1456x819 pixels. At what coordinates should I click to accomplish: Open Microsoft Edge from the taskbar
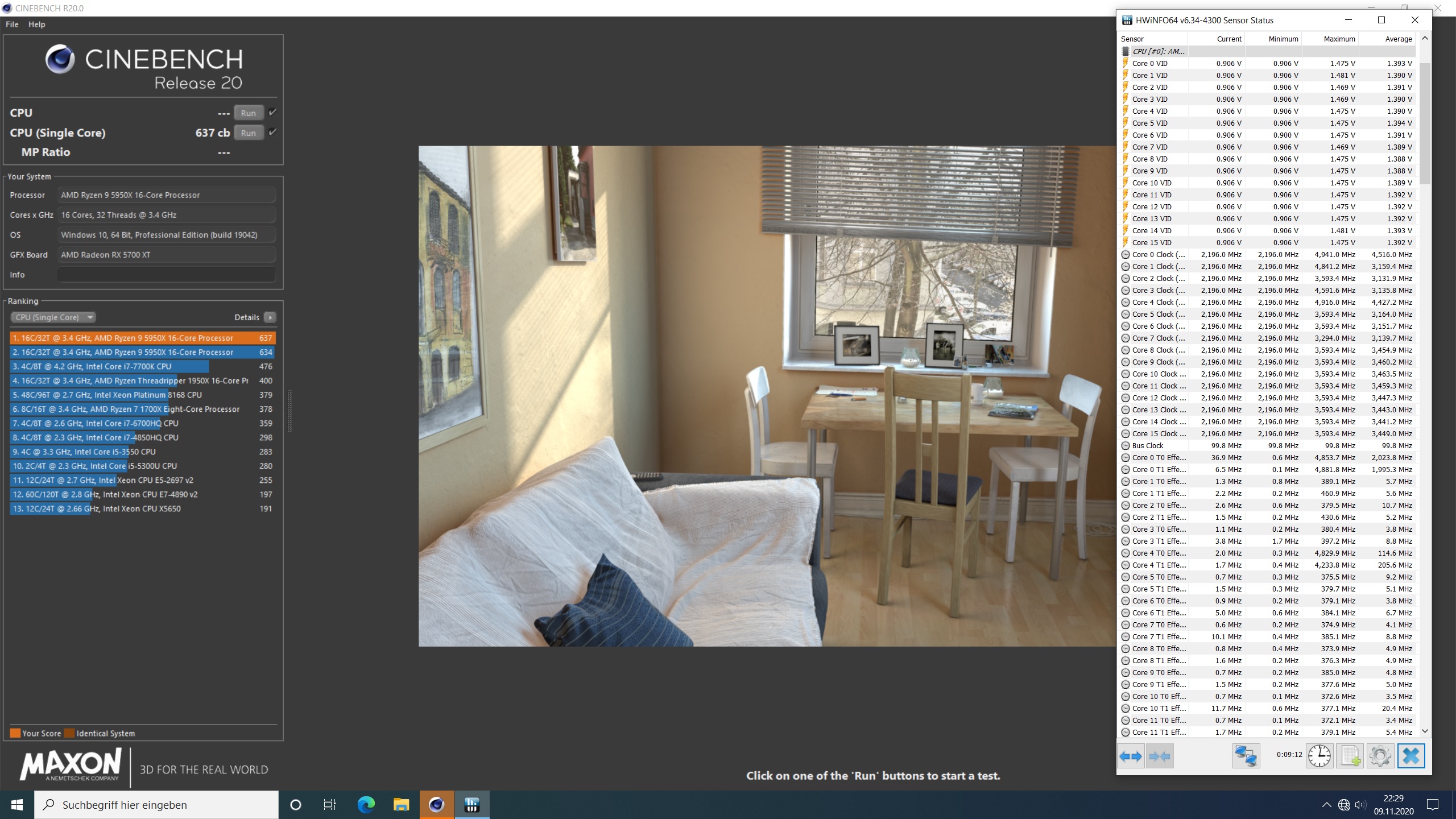tap(366, 805)
